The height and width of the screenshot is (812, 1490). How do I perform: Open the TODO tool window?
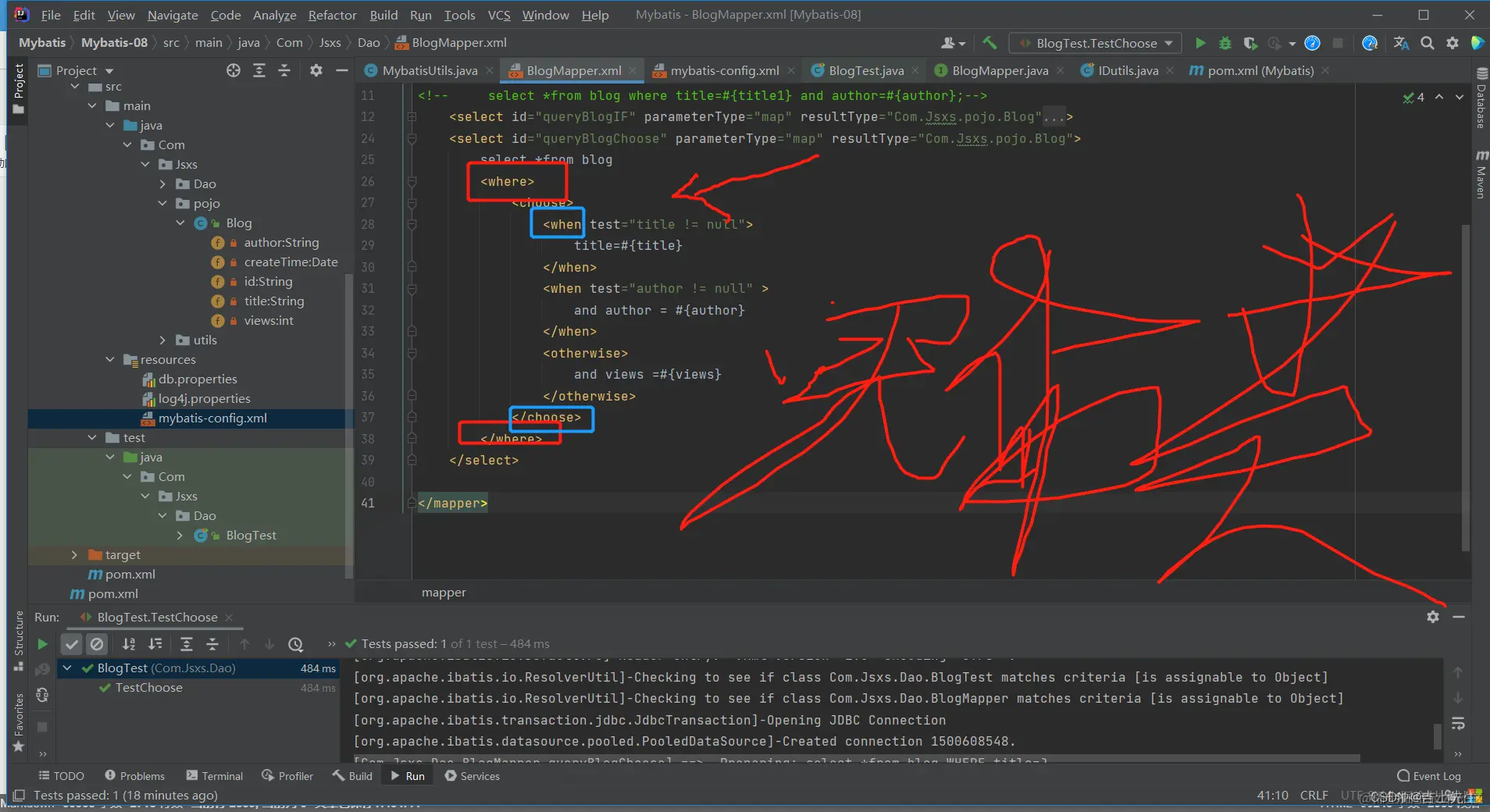click(x=61, y=776)
